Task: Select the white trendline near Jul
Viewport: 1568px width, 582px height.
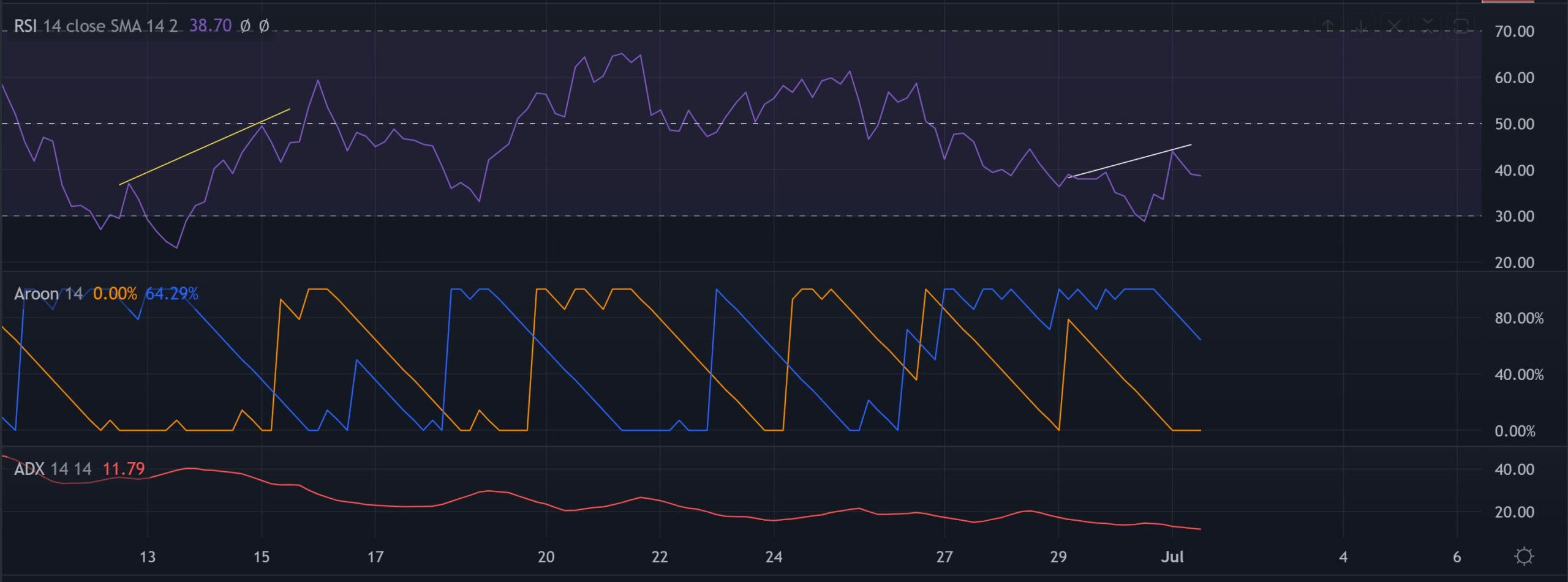Action: pos(1130,161)
